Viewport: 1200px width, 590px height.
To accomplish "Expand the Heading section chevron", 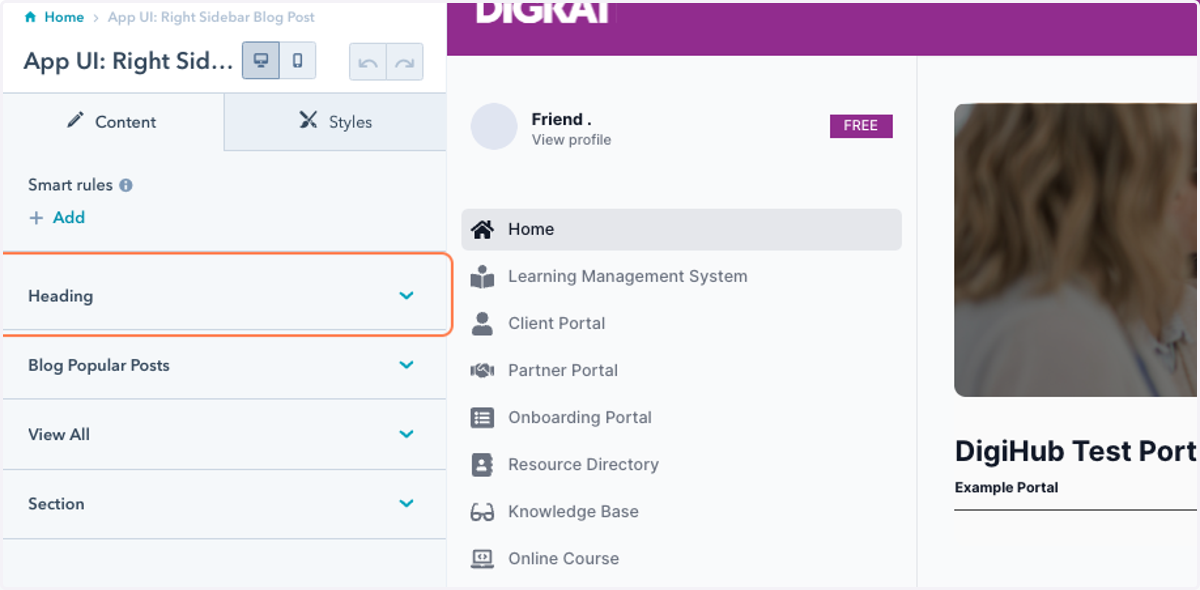I will click(406, 296).
